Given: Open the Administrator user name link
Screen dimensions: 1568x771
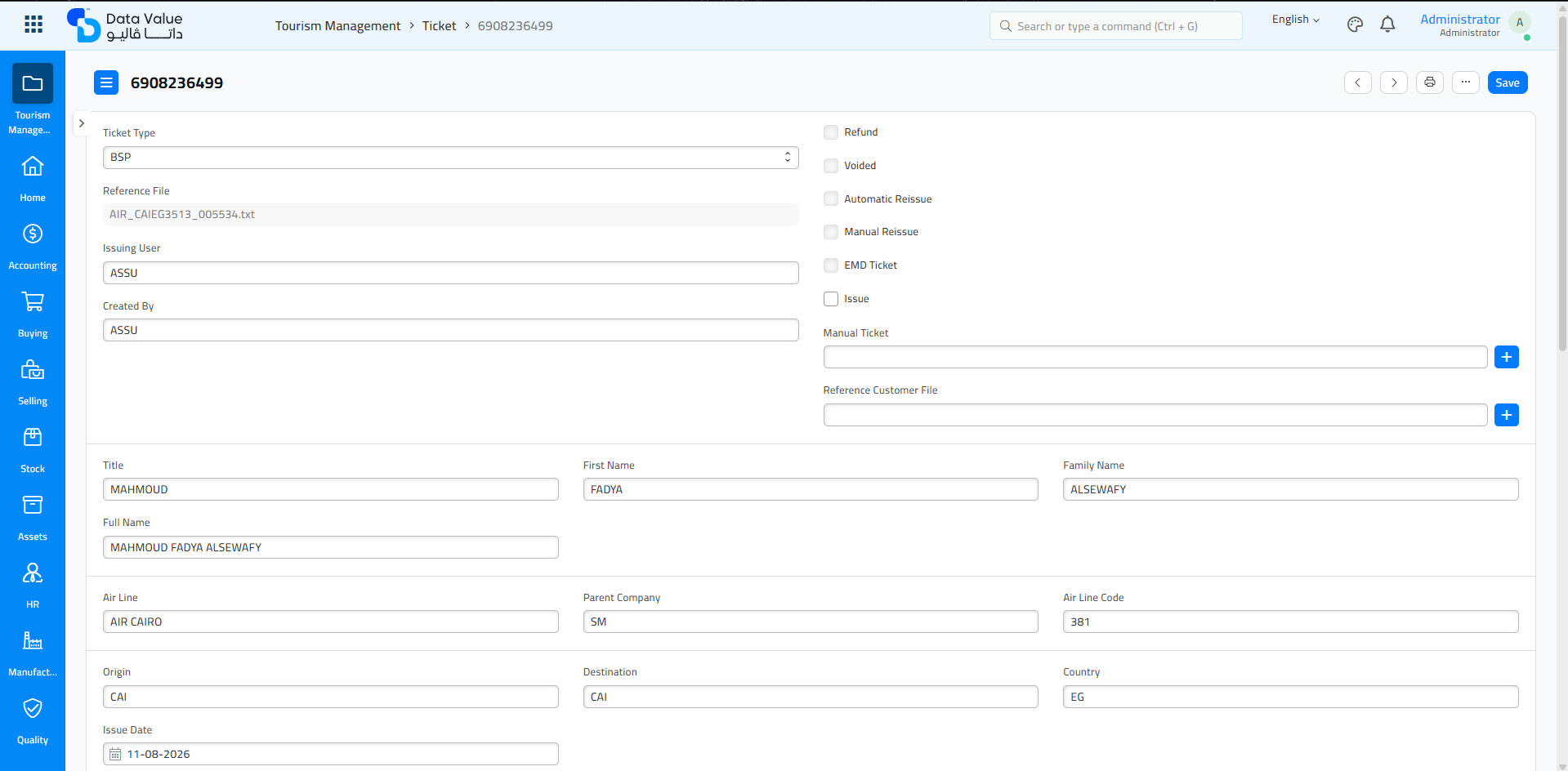Looking at the screenshot, I should coord(1460,20).
